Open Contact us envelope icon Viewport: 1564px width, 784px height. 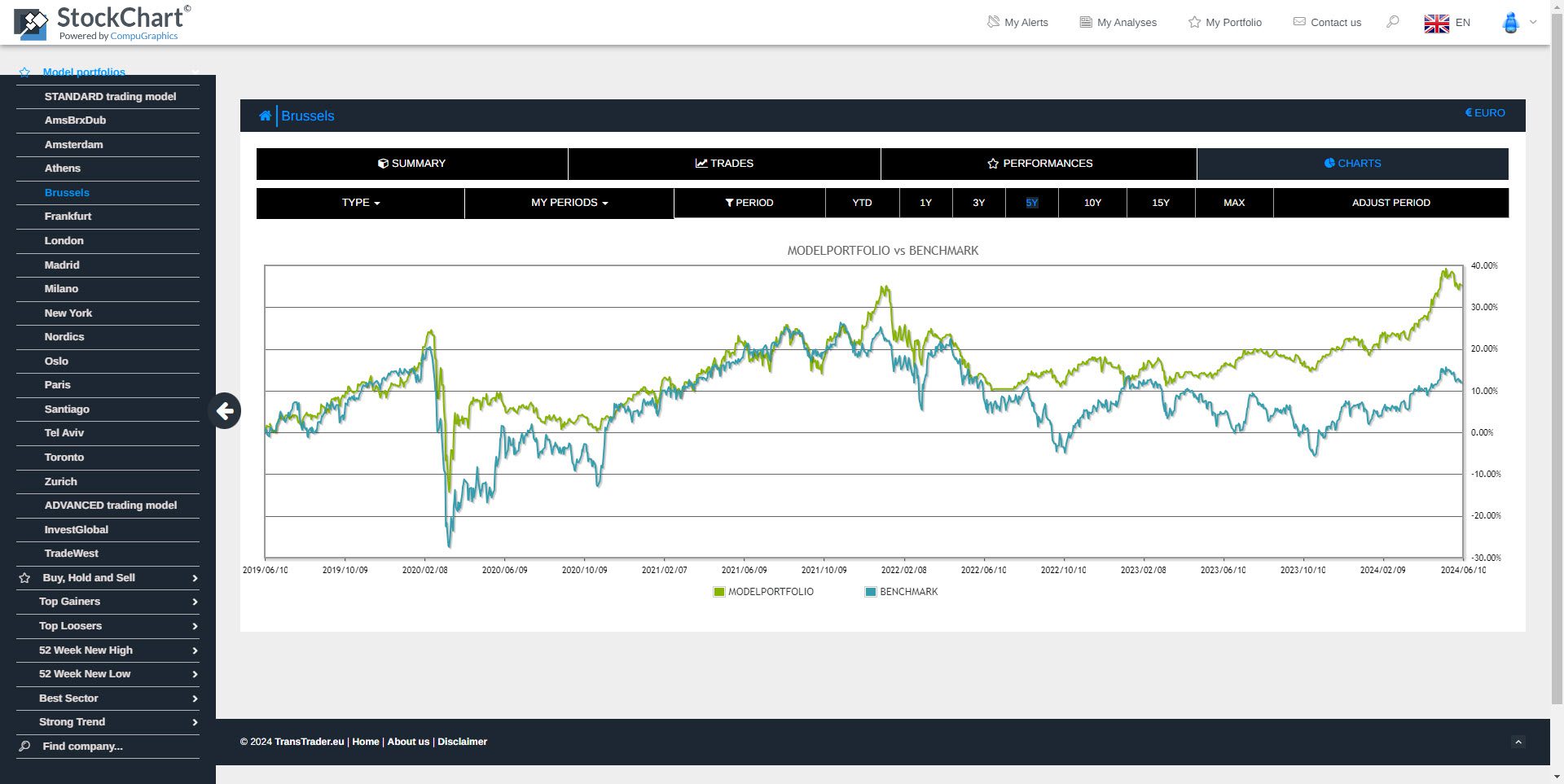pos(1298,22)
